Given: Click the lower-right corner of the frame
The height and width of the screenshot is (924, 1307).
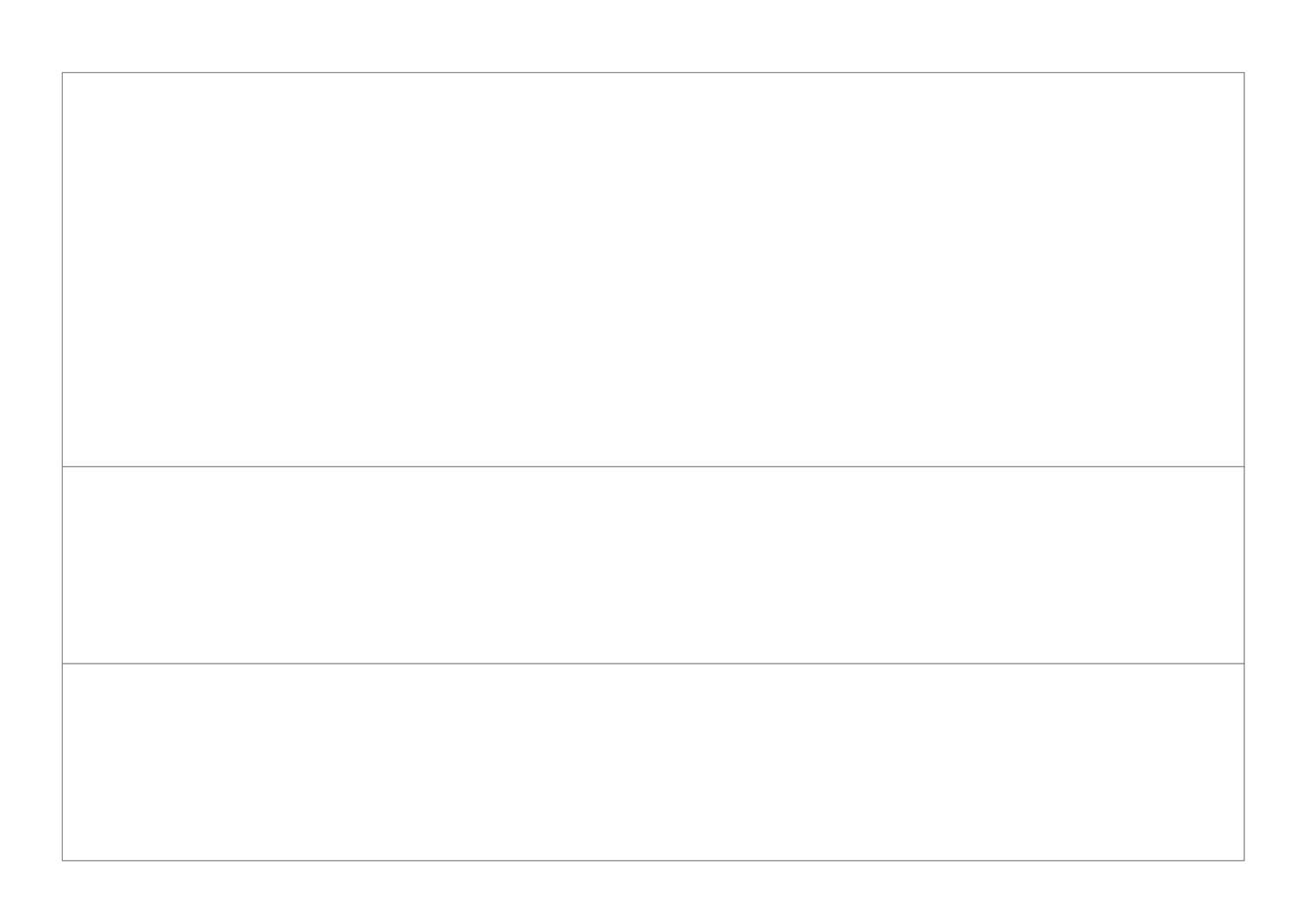Looking at the screenshot, I should coord(1244,860).
